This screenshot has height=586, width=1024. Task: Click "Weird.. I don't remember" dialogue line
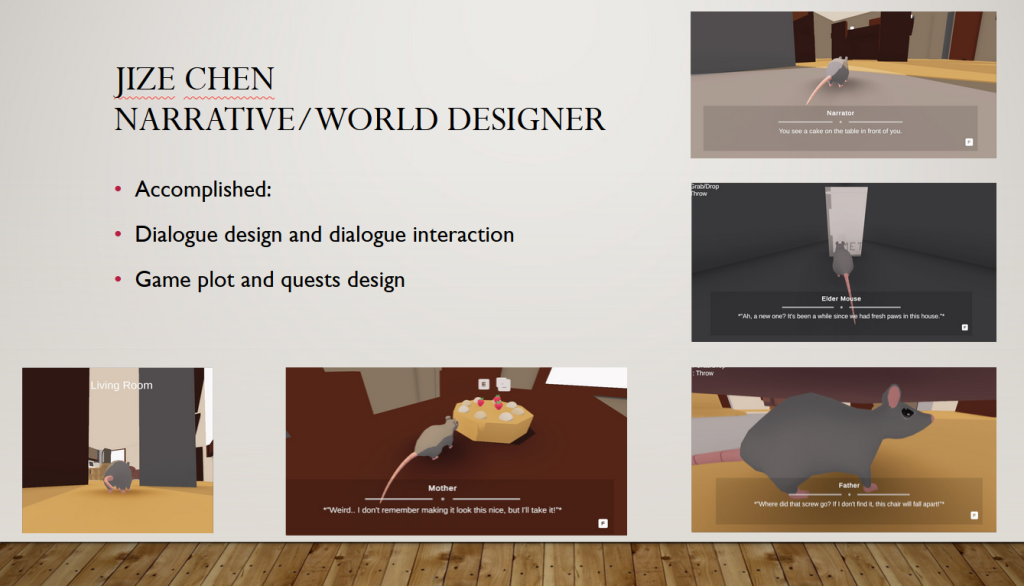tap(442, 510)
